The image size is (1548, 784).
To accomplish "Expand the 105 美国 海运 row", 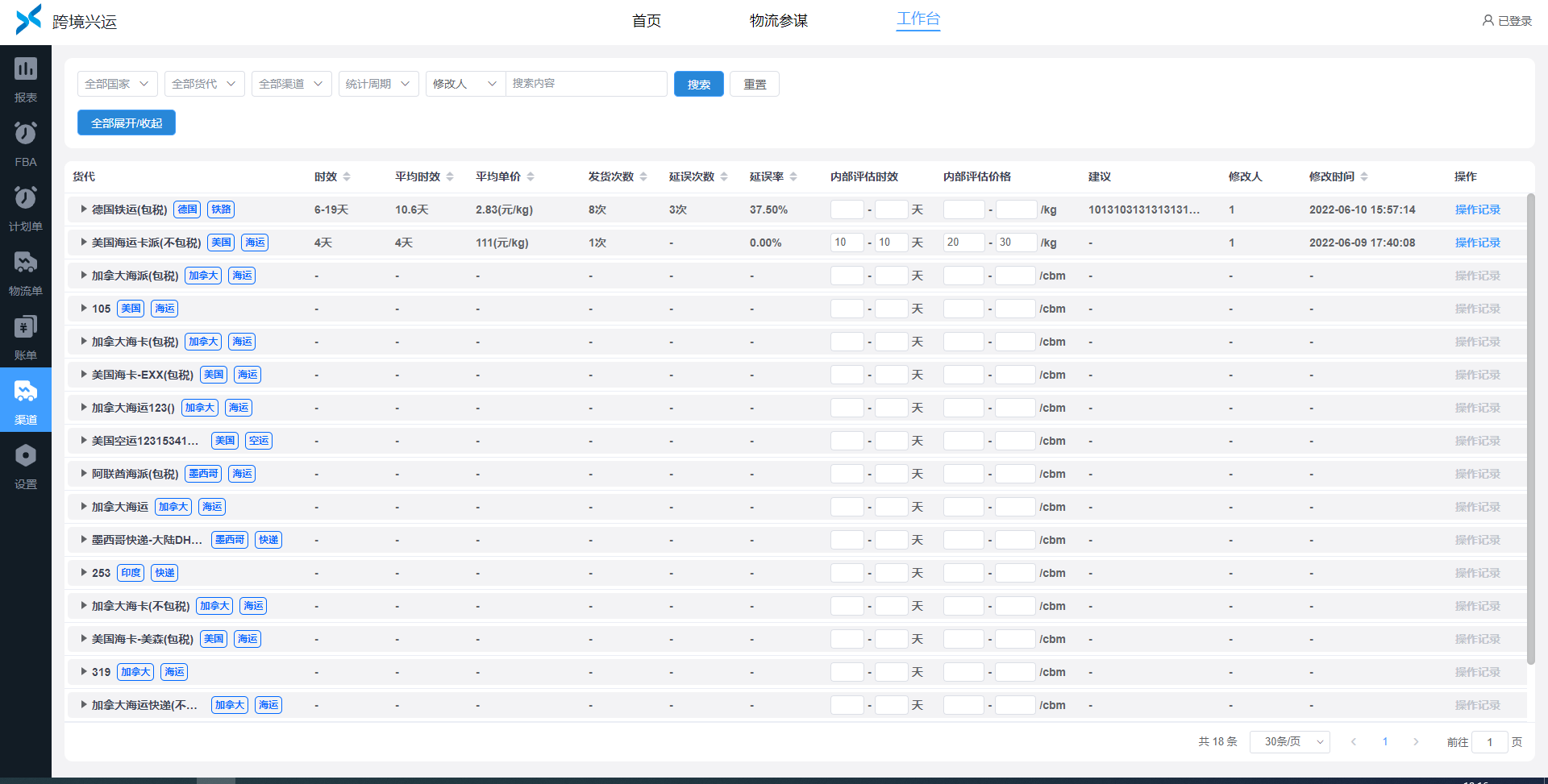I will (x=84, y=309).
